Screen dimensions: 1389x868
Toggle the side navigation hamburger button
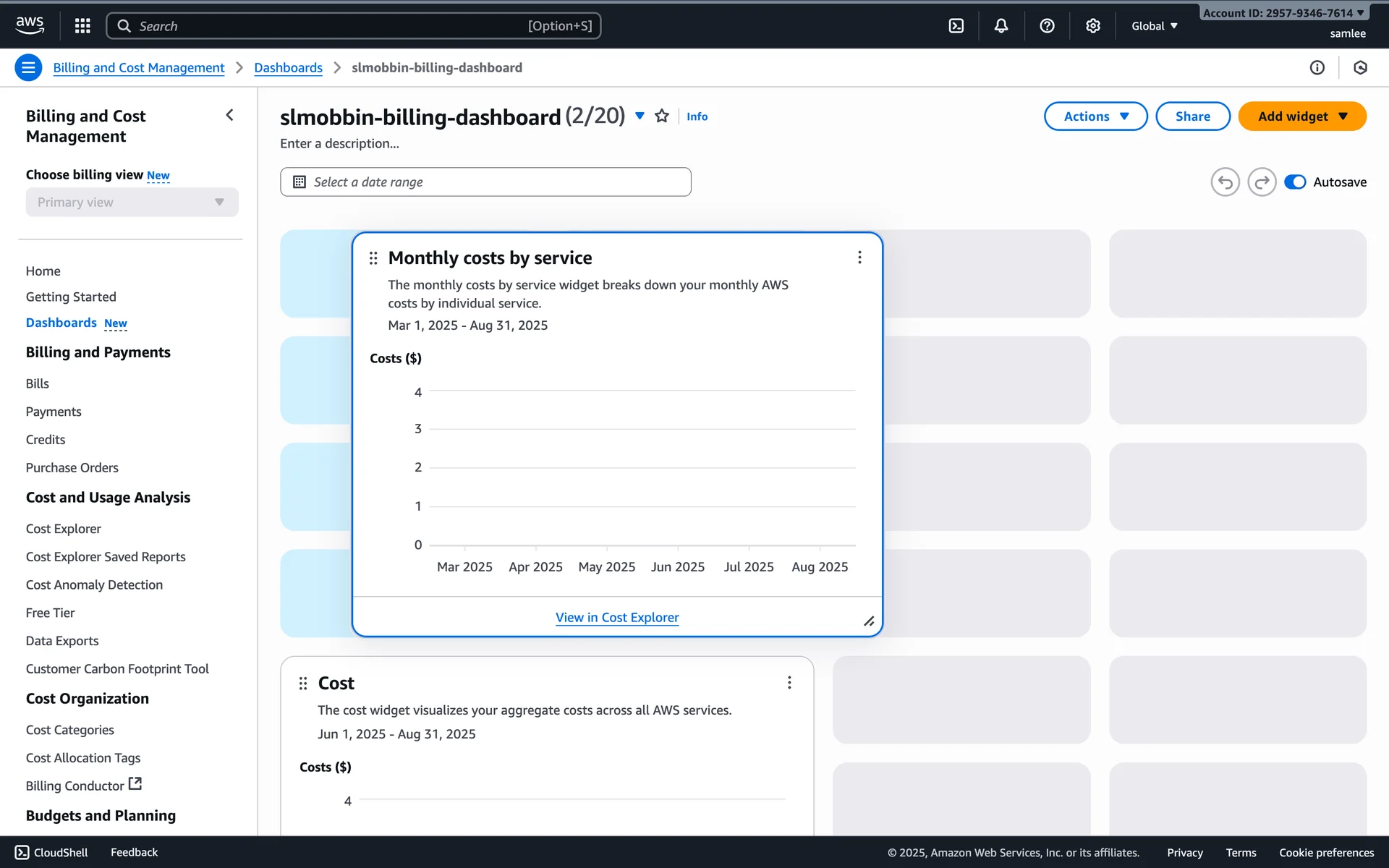click(x=28, y=68)
